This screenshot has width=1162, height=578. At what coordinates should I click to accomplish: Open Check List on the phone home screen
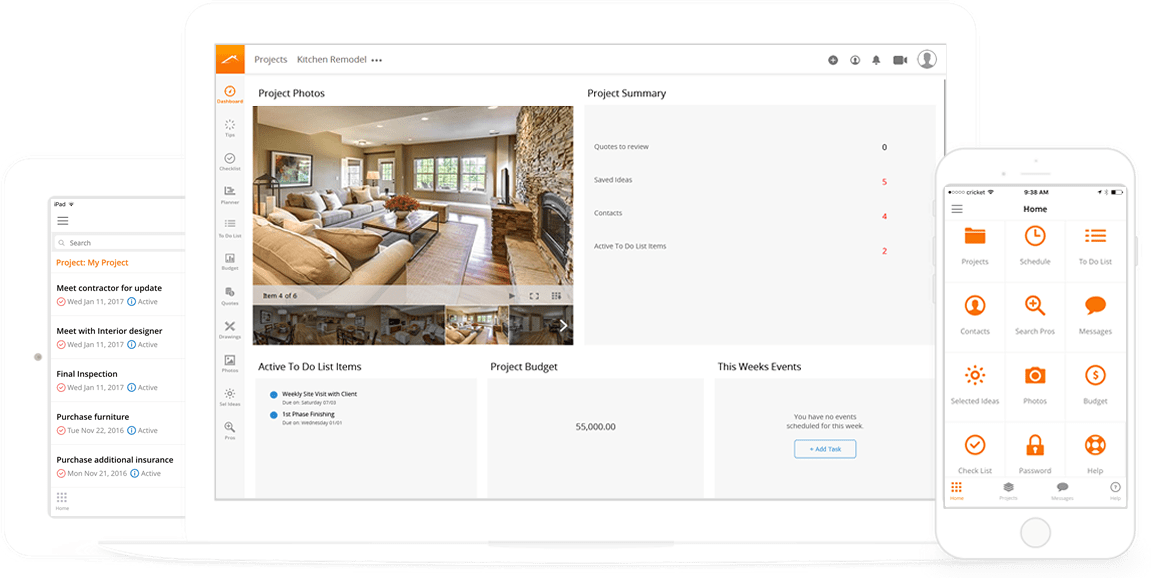(975, 454)
